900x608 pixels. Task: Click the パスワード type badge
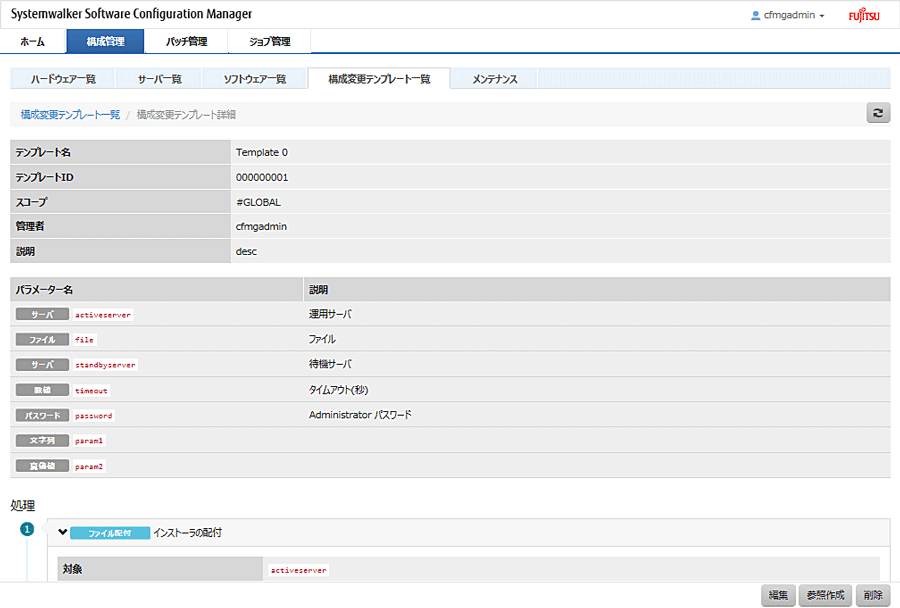click(x=42, y=415)
